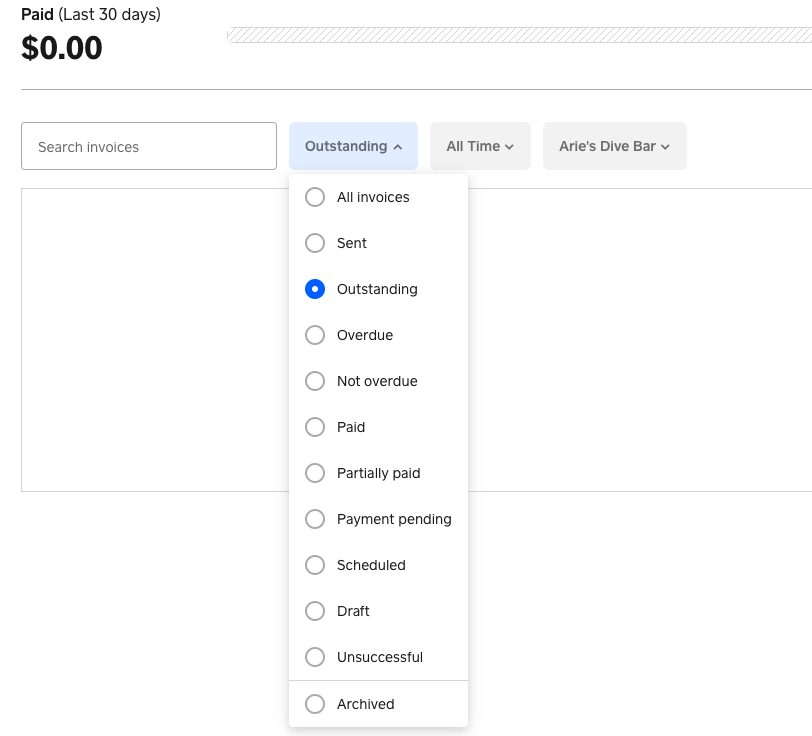Choose the Sent filter option
This screenshot has width=812, height=736.
coord(315,243)
